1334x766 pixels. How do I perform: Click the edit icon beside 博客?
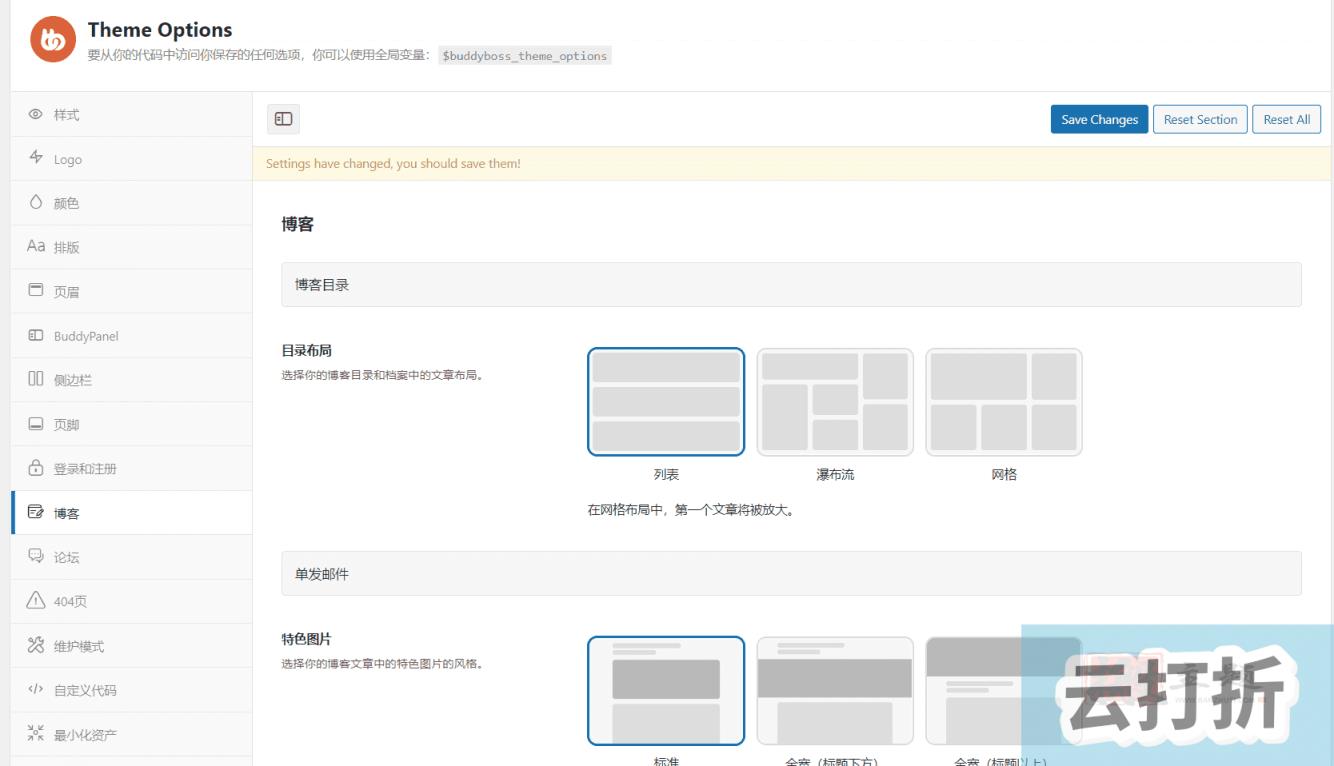pos(36,512)
